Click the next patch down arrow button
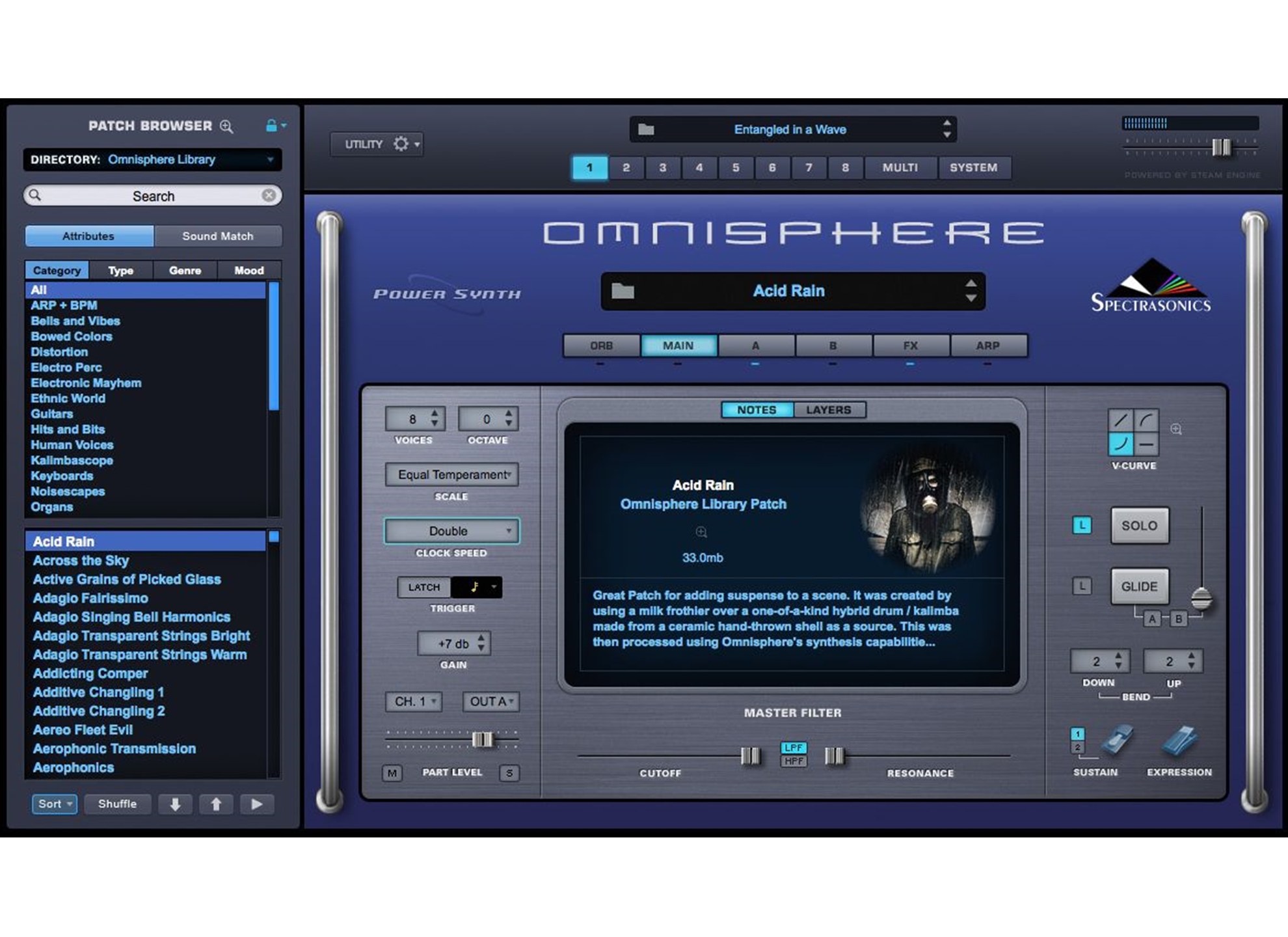Image resolution: width=1288 pixels, height=937 pixels. pos(175,804)
